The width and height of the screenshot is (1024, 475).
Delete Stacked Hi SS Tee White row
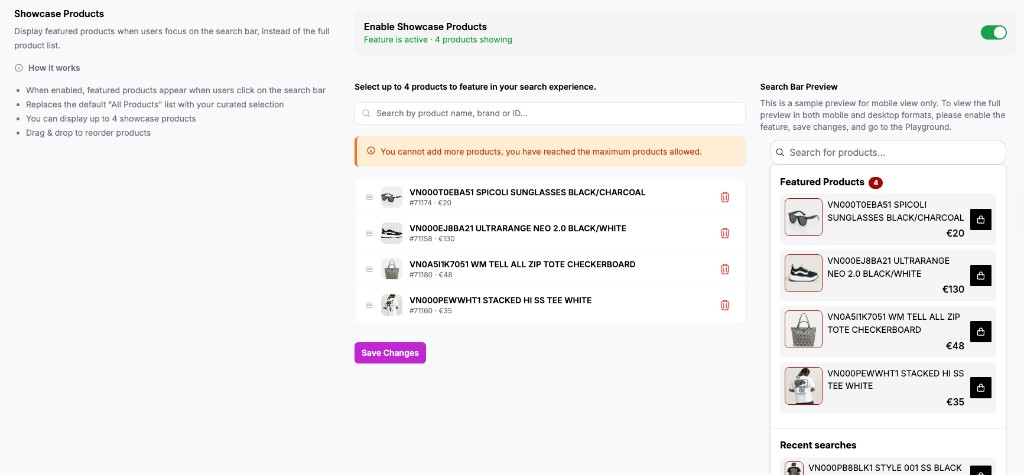coord(725,305)
